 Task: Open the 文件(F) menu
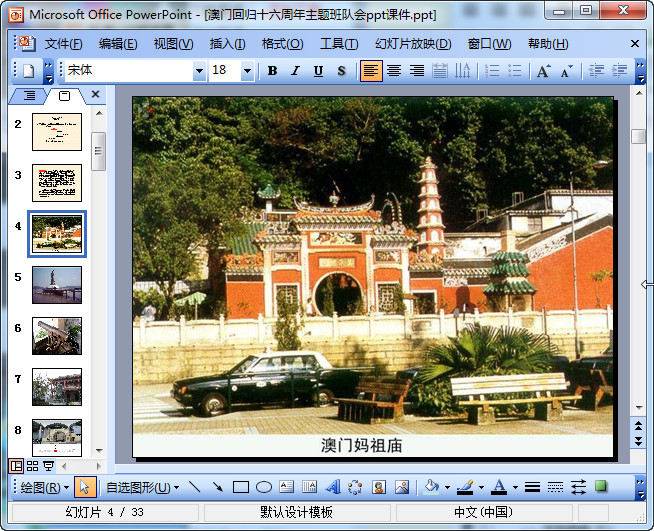pos(63,44)
